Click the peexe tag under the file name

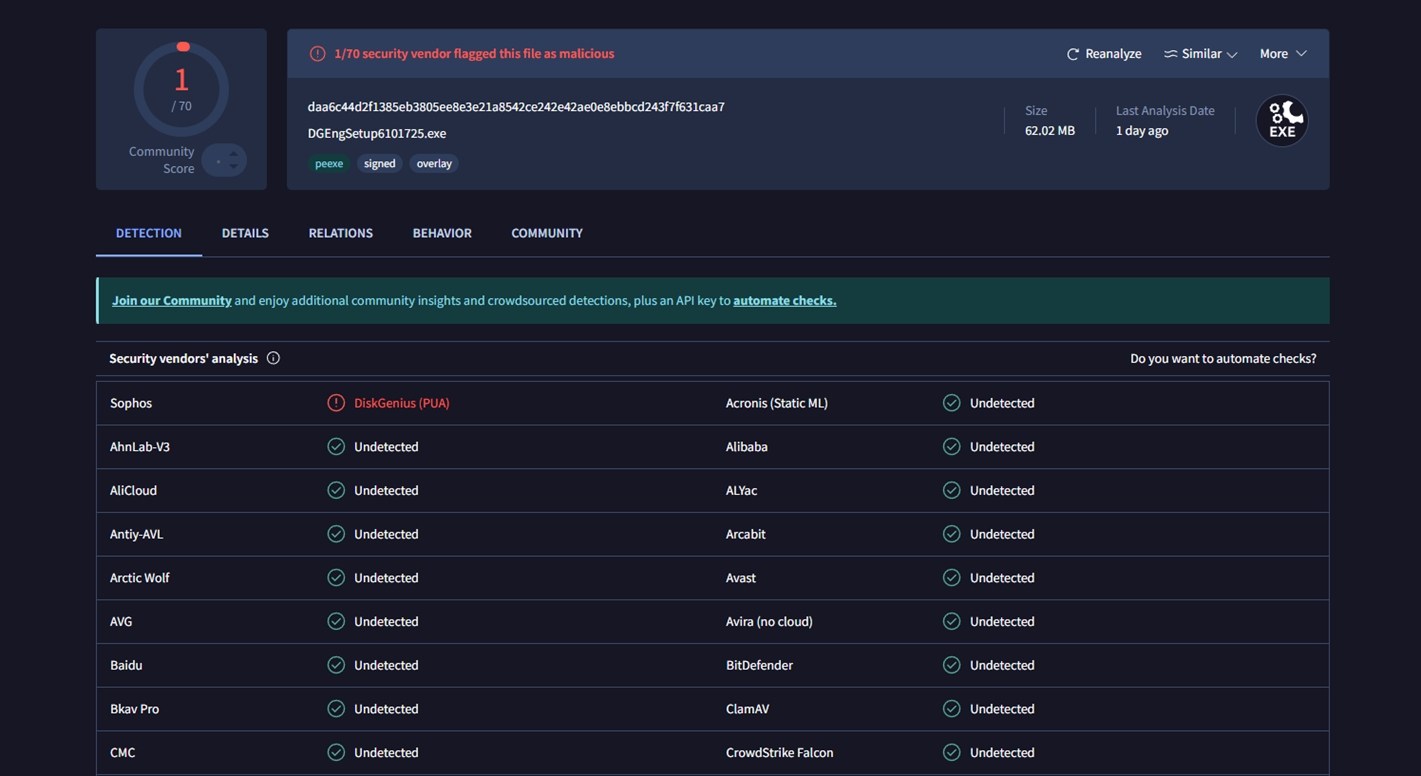(329, 163)
